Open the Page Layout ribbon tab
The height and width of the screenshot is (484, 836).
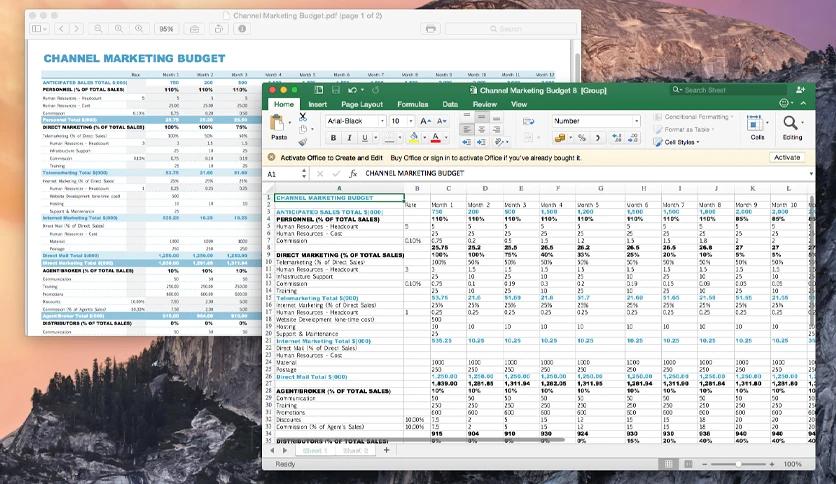[x=361, y=104]
